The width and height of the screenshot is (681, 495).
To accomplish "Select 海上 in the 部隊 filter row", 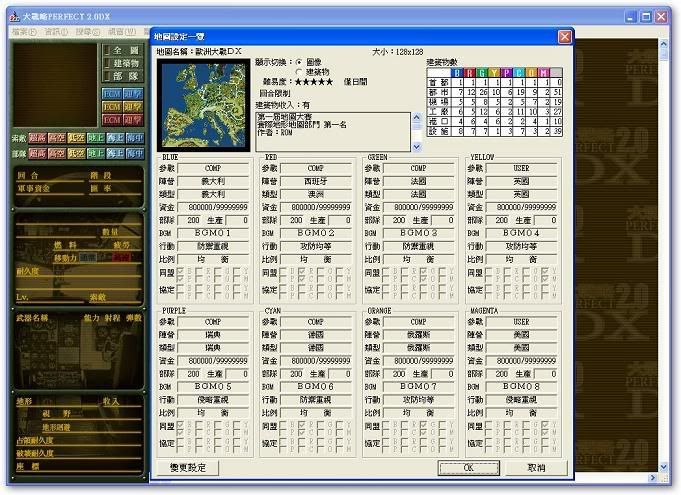I will [116, 153].
